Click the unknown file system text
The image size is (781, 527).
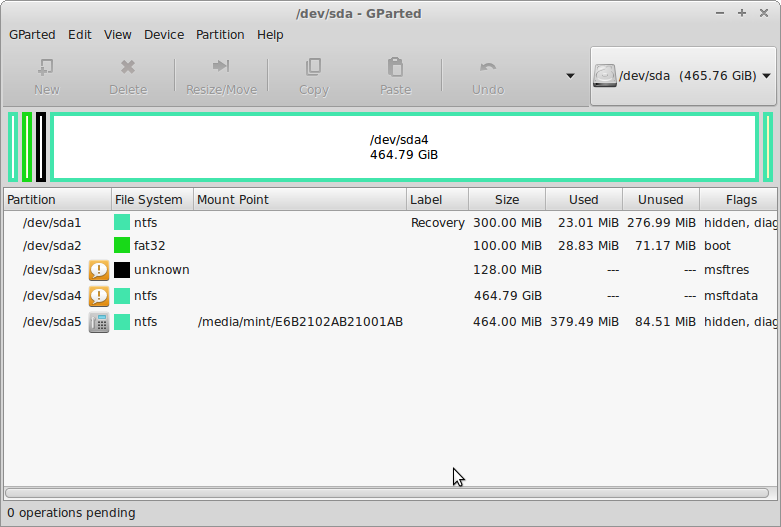(161, 270)
